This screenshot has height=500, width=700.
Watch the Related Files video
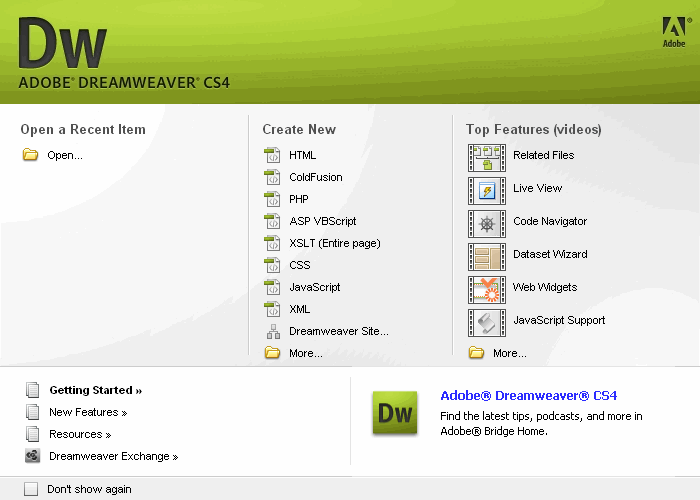pyautogui.click(x=544, y=155)
